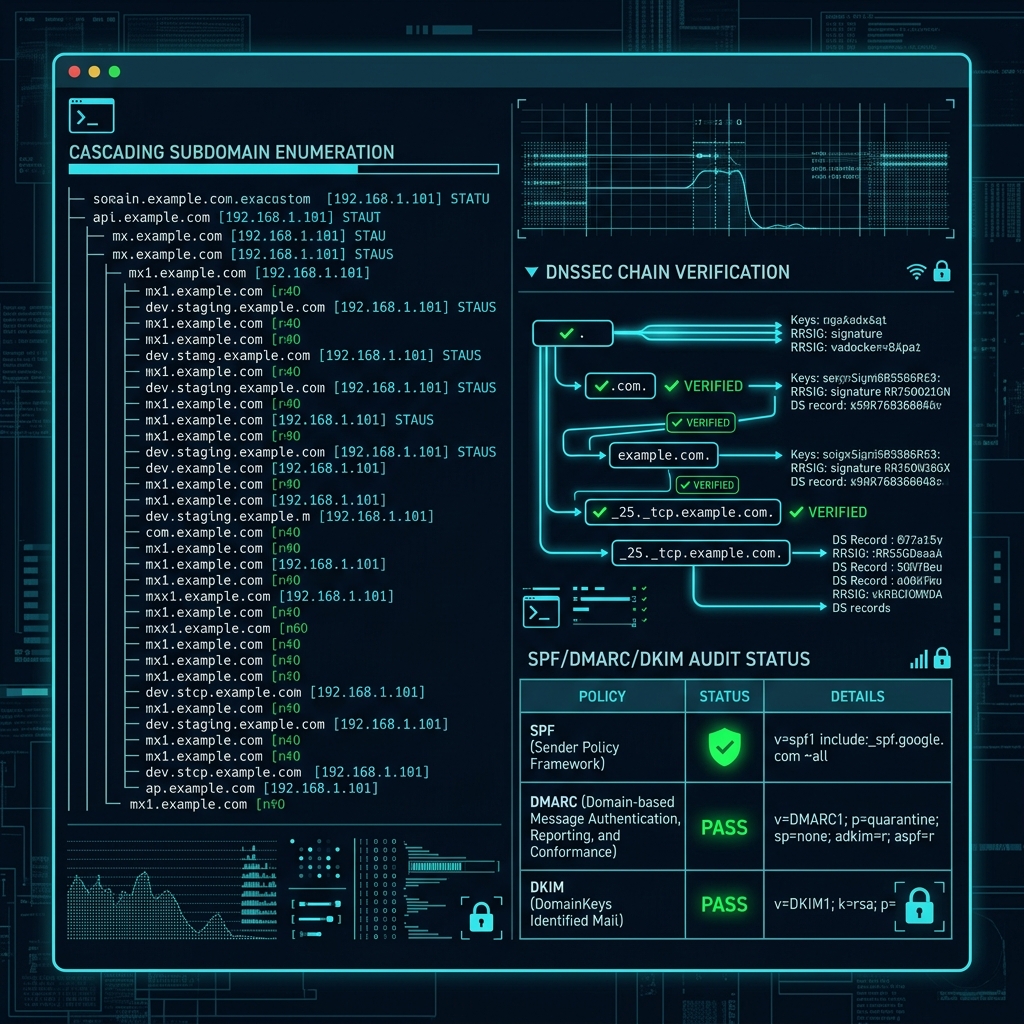Viewport: 1024px width, 1024px height.
Task: Click the signal waveform graph
Action: (x=736, y=169)
